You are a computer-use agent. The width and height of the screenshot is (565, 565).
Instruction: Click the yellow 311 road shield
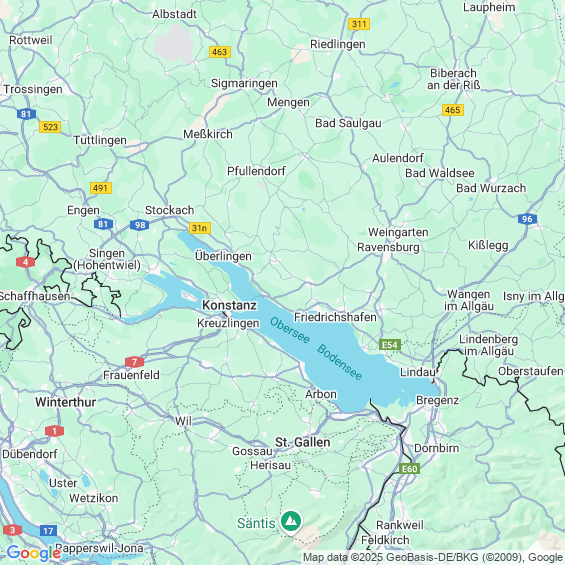(359, 24)
